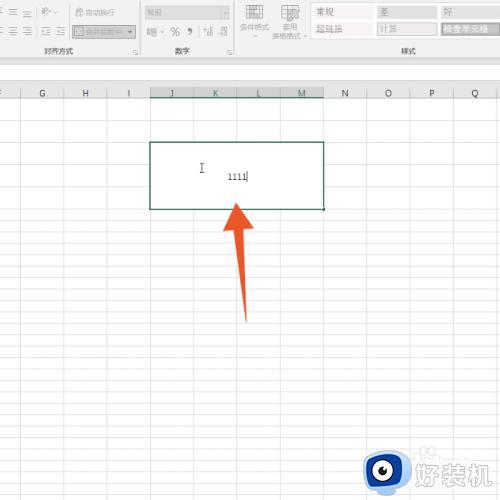
Task: Select column K header
Action: tap(215, 93)
